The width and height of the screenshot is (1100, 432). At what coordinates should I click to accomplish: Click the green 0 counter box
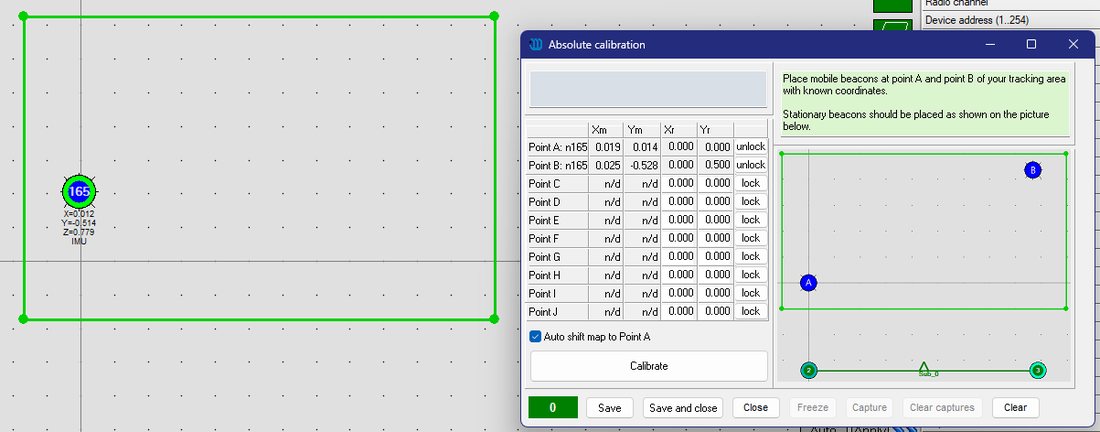point(553,407)
